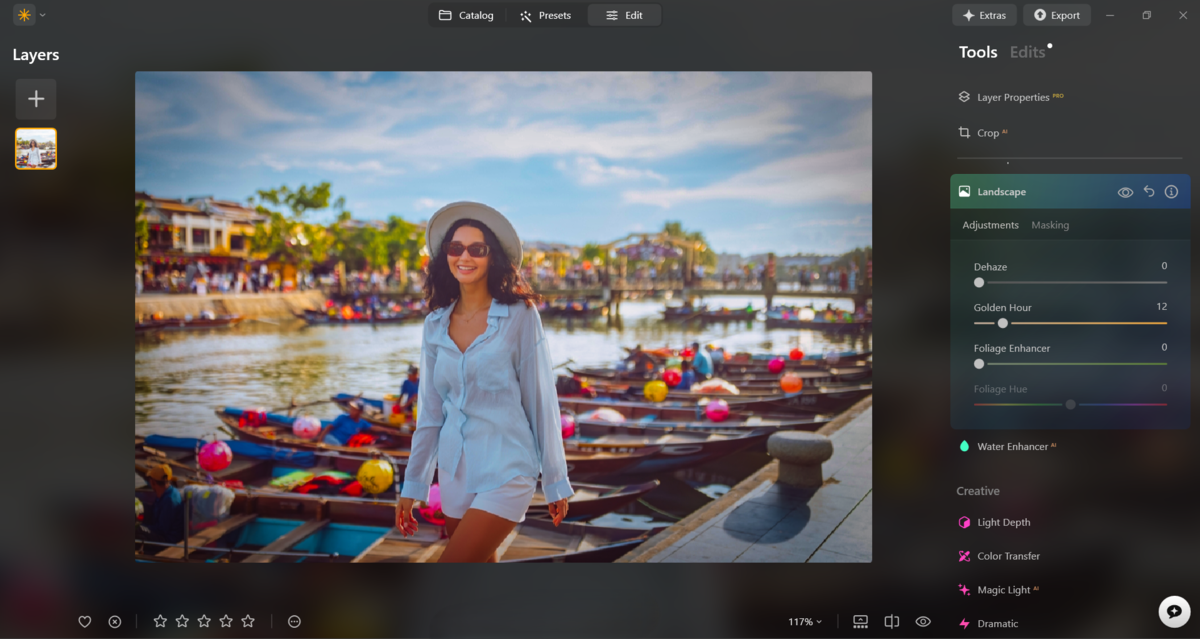Viewport: 1200px width, 639px height.
Task: Click the Dehaze value field
Action: coord(1164,266)
